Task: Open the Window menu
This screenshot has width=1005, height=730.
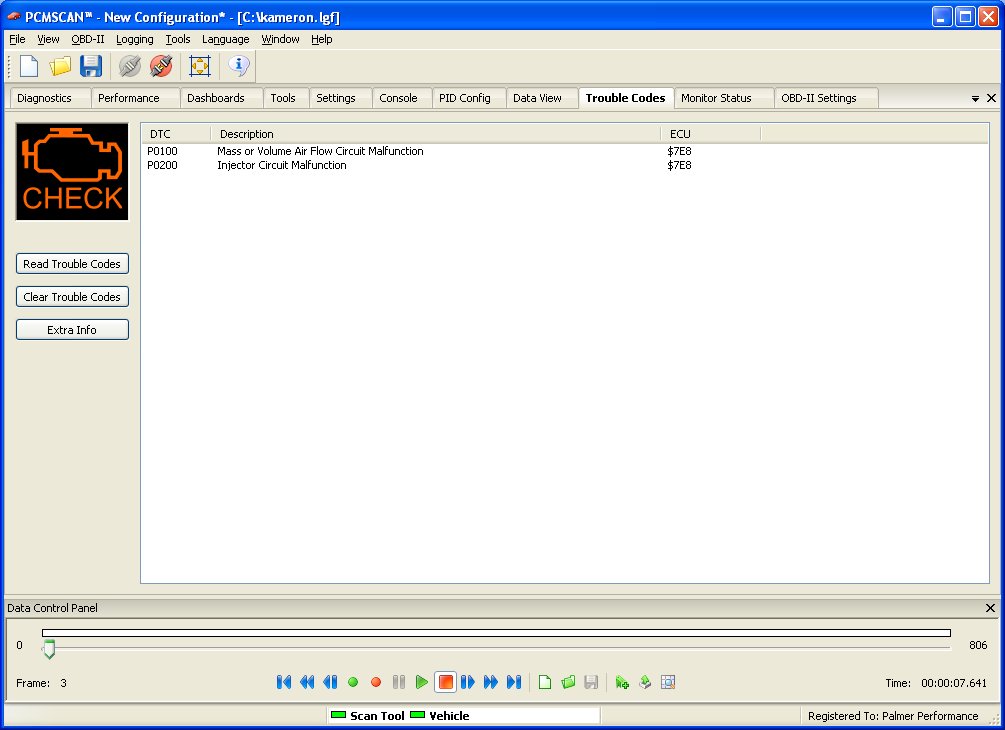Action: pos(280,39)
